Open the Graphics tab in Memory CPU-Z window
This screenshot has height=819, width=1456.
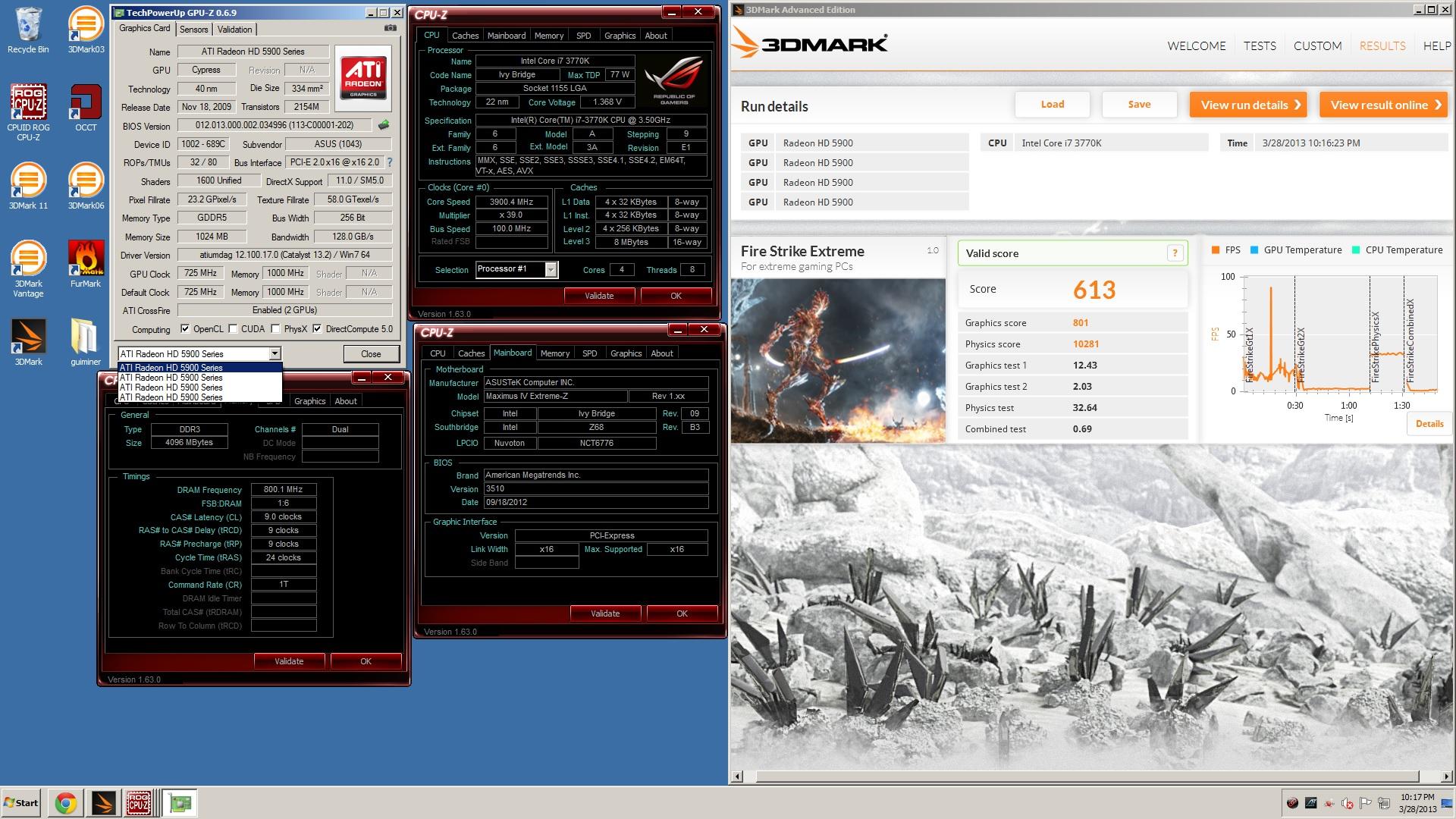pos(310,401)
